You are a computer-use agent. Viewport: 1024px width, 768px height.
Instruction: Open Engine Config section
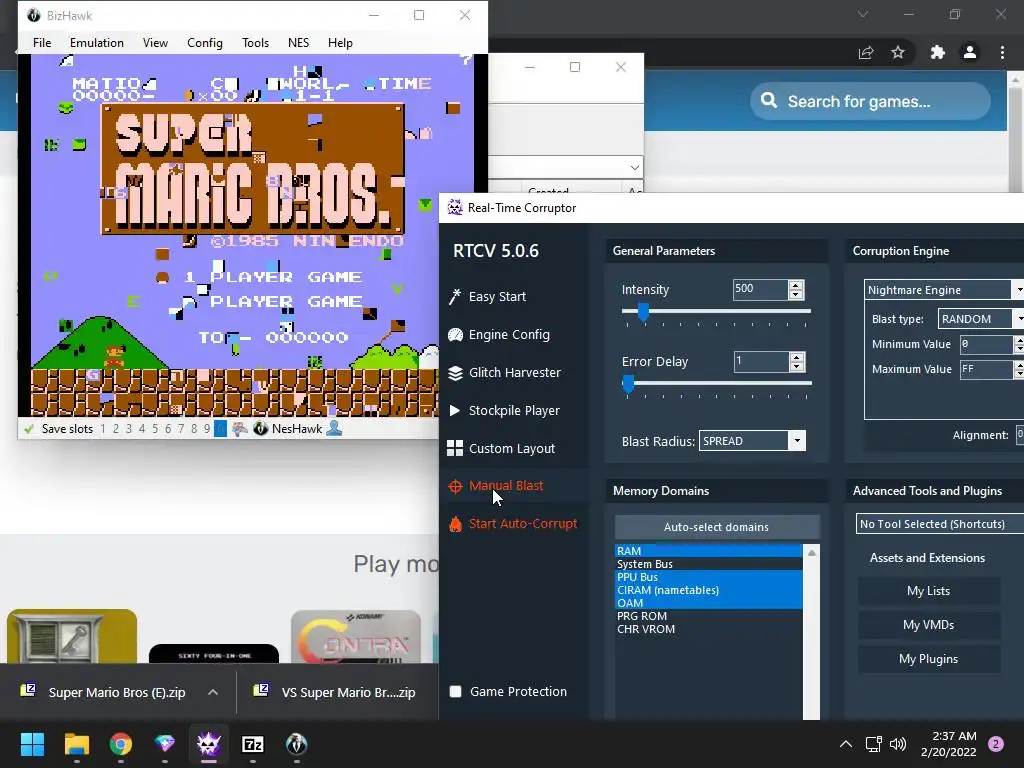pyautogui.click(x=500, y=334)
